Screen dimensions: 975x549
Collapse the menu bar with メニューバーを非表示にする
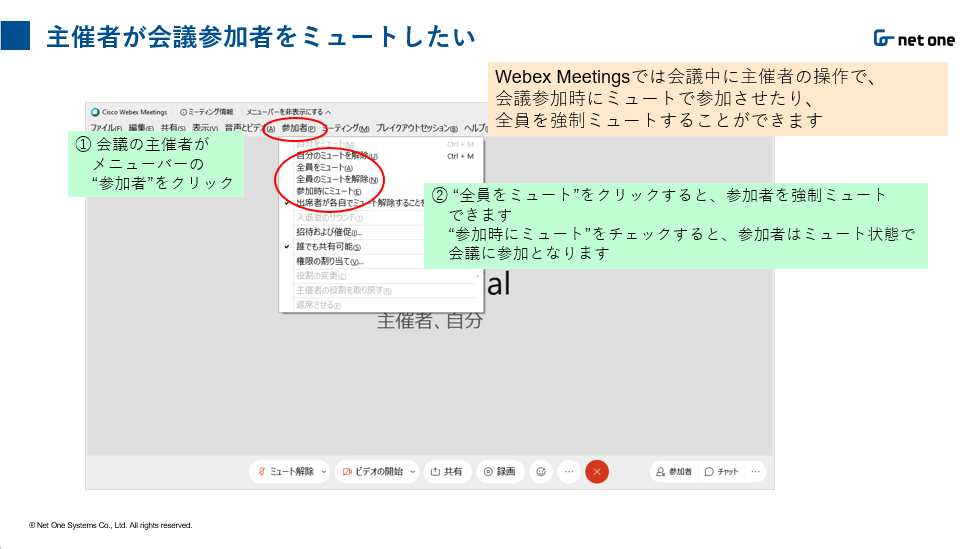[x=289, y=113]
